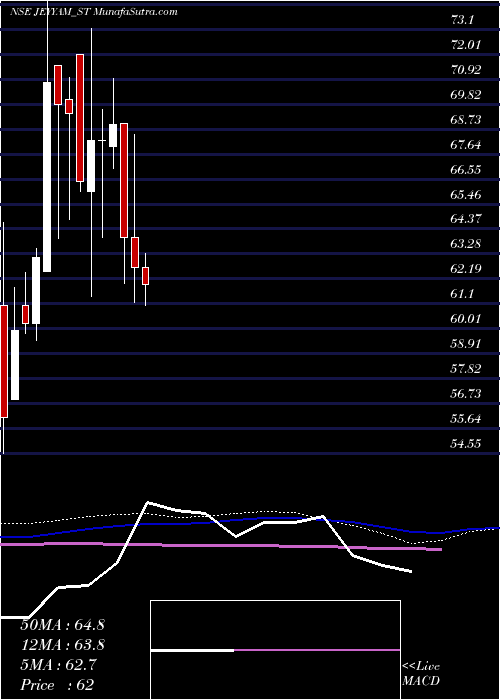Select the 55.64 price axis label
Screen dimensions: 500x700
[x=466, y=419]
